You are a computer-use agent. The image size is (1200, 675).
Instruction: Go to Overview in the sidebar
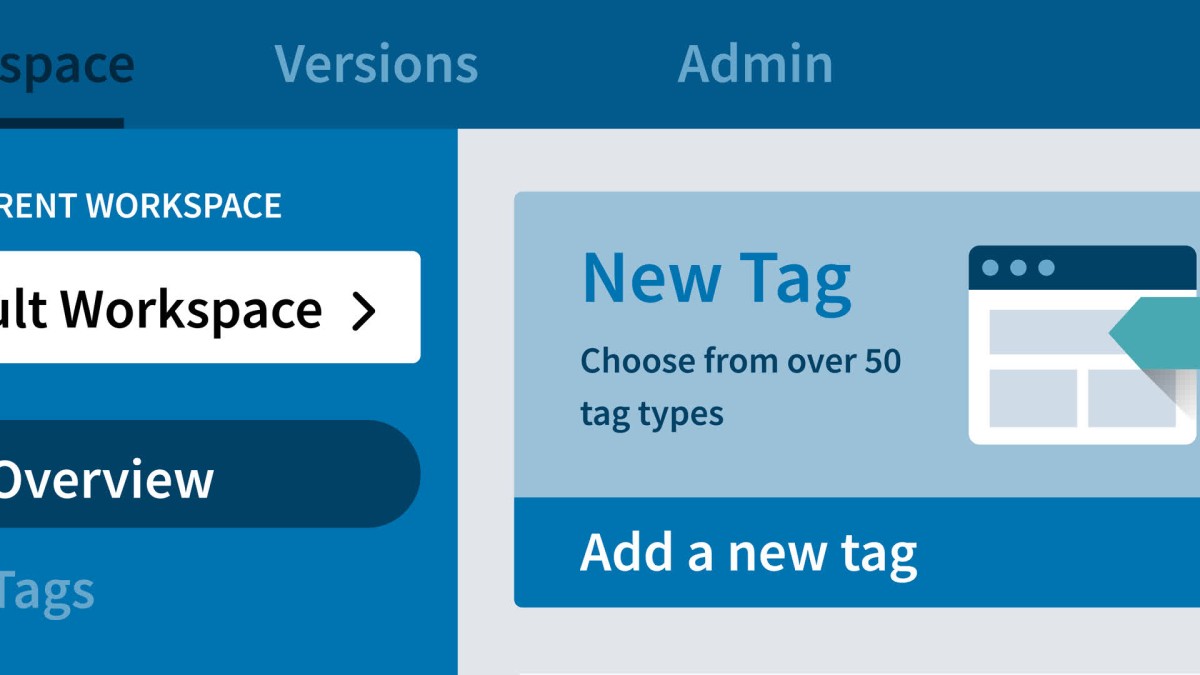pyautogui.click(x=210, y=474)
